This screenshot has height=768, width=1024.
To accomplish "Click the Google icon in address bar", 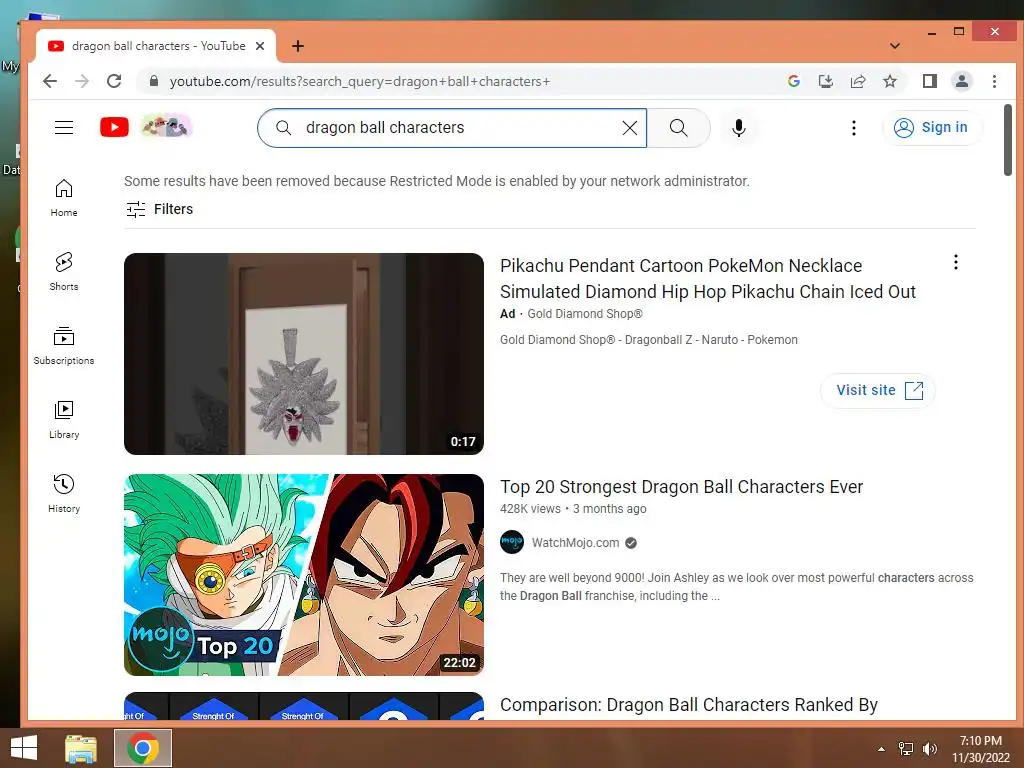I will click(x=794, y=81).
